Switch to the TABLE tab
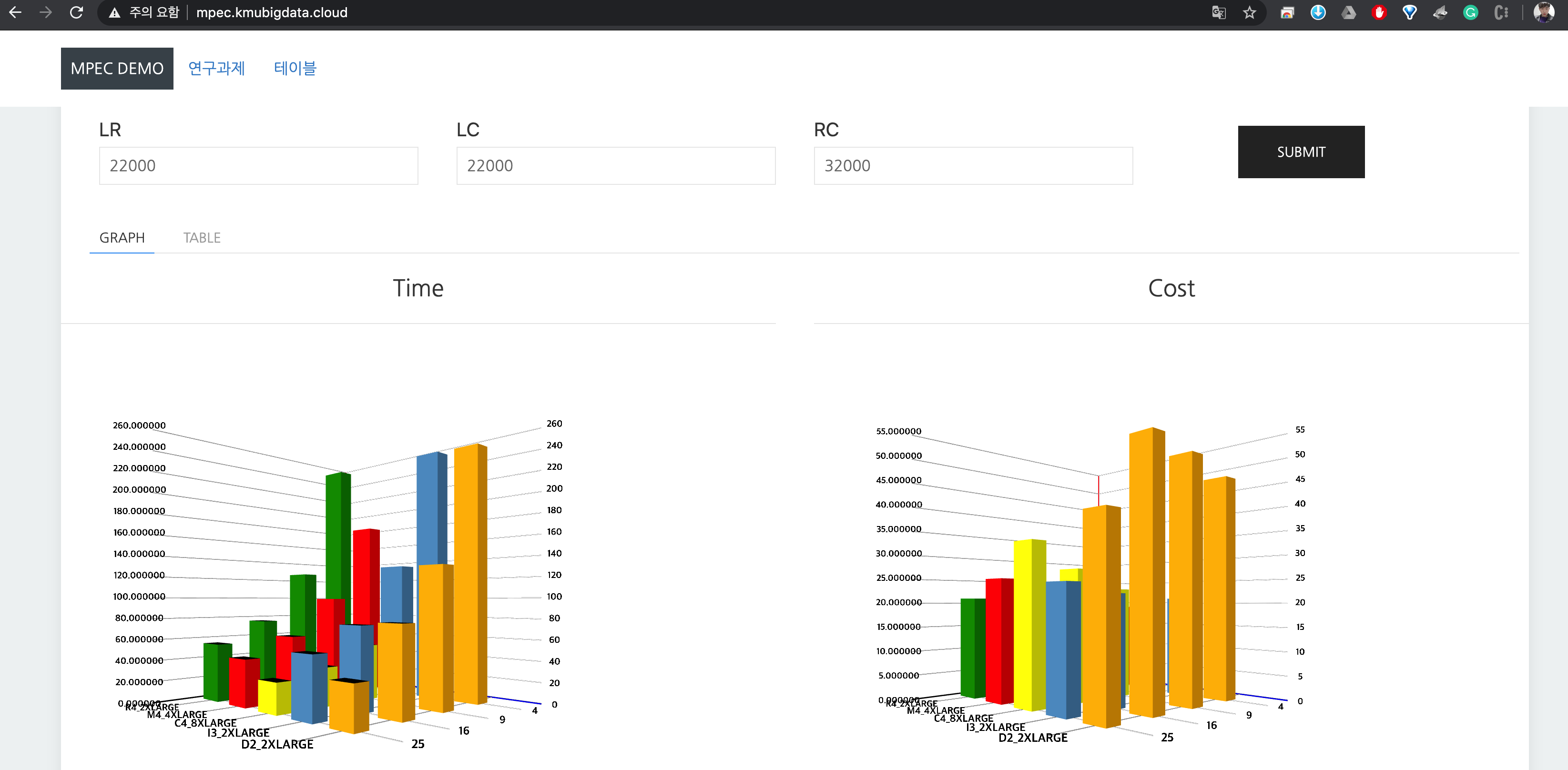1568x770 pixels. (202, 237)
